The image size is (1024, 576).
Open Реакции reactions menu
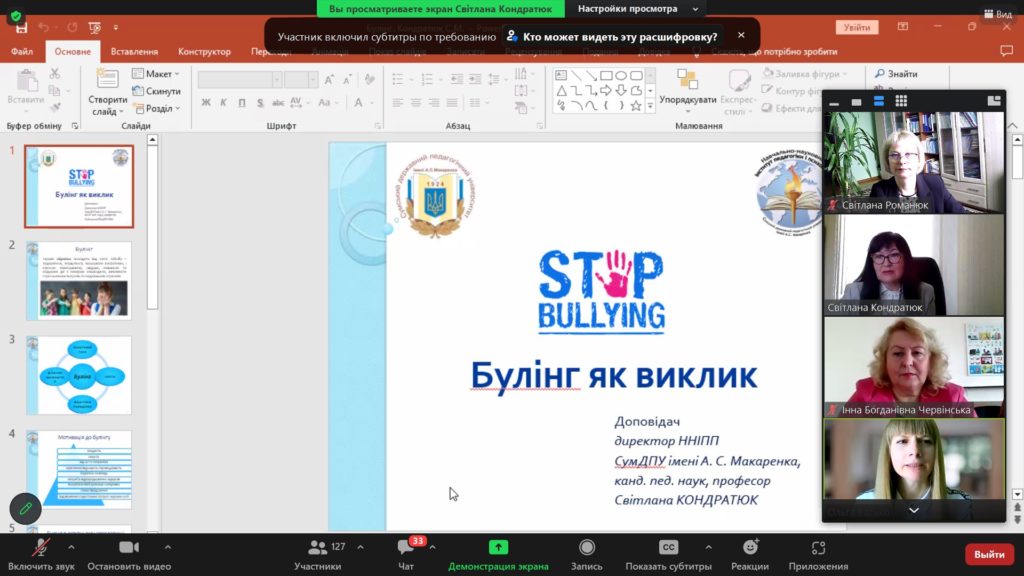(750, 555)
